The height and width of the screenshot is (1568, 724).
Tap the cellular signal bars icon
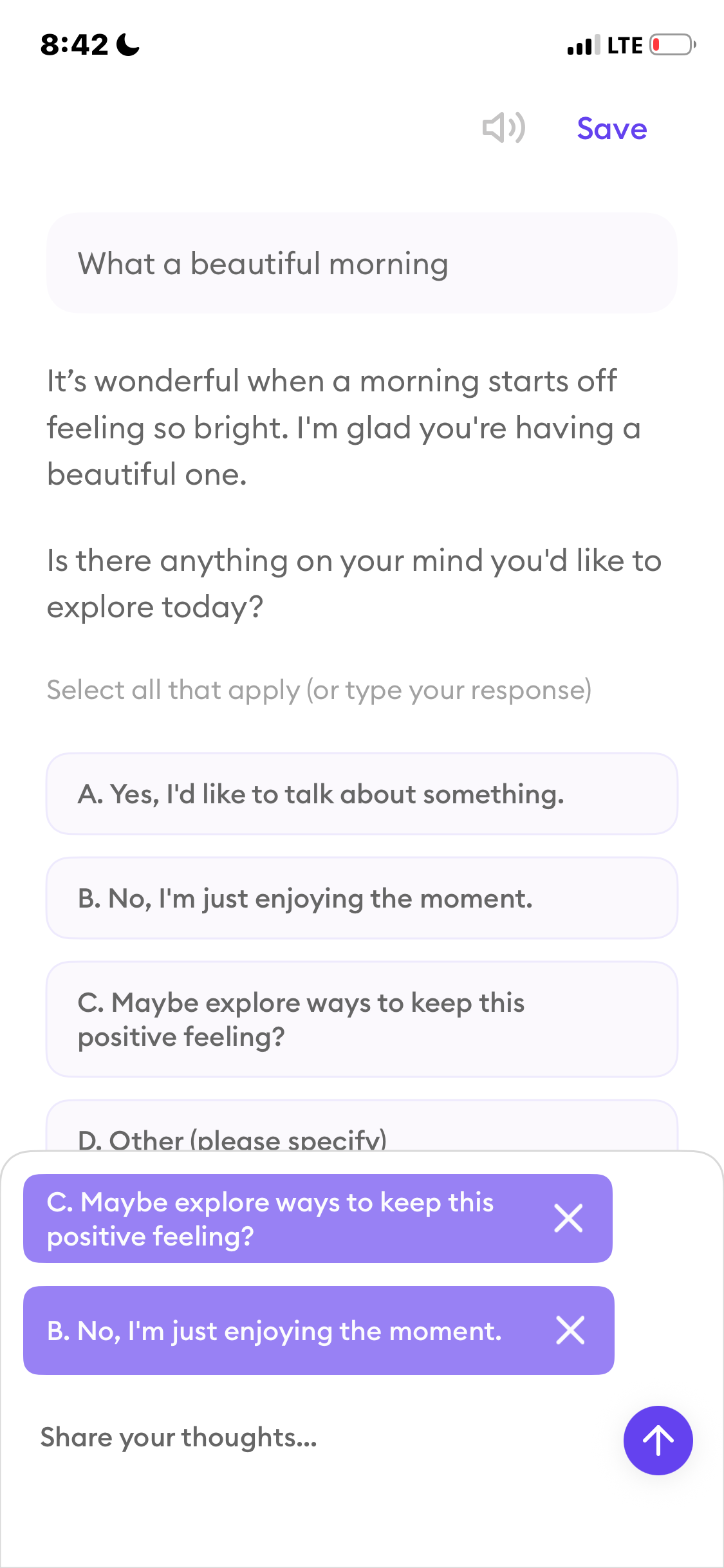pos(584,45)
